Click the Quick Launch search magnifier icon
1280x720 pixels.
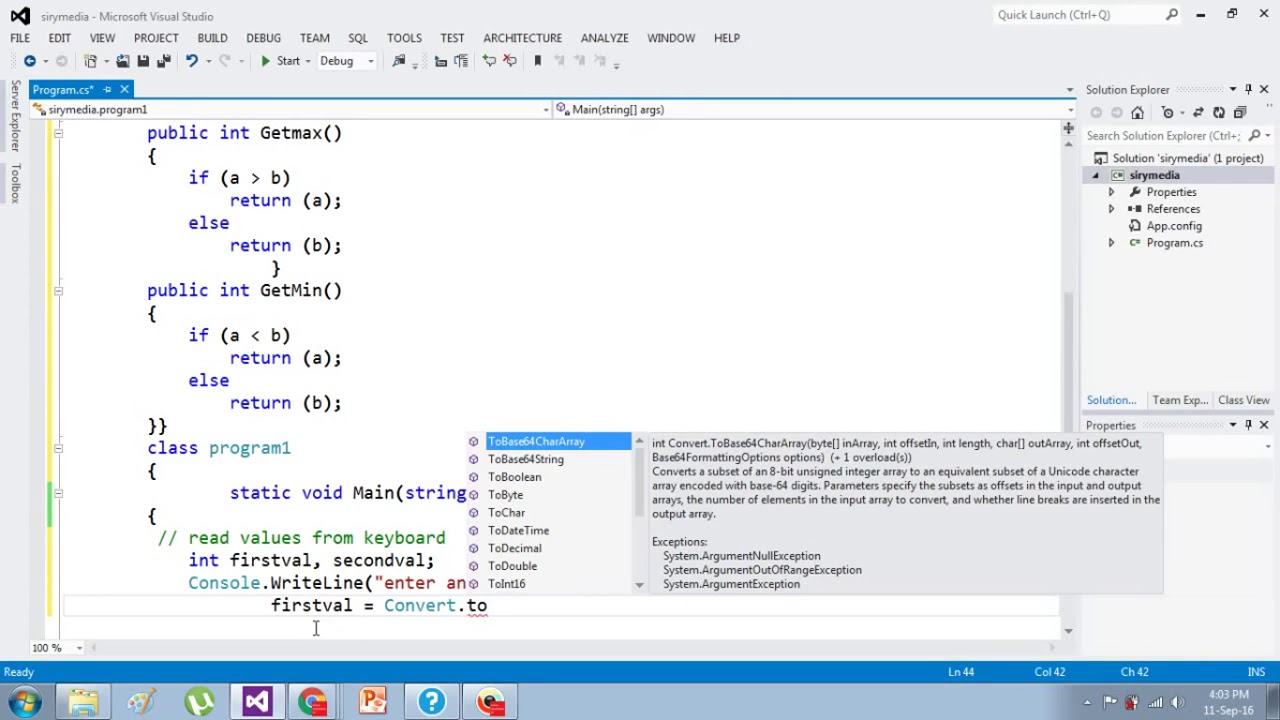point(1172,15)
